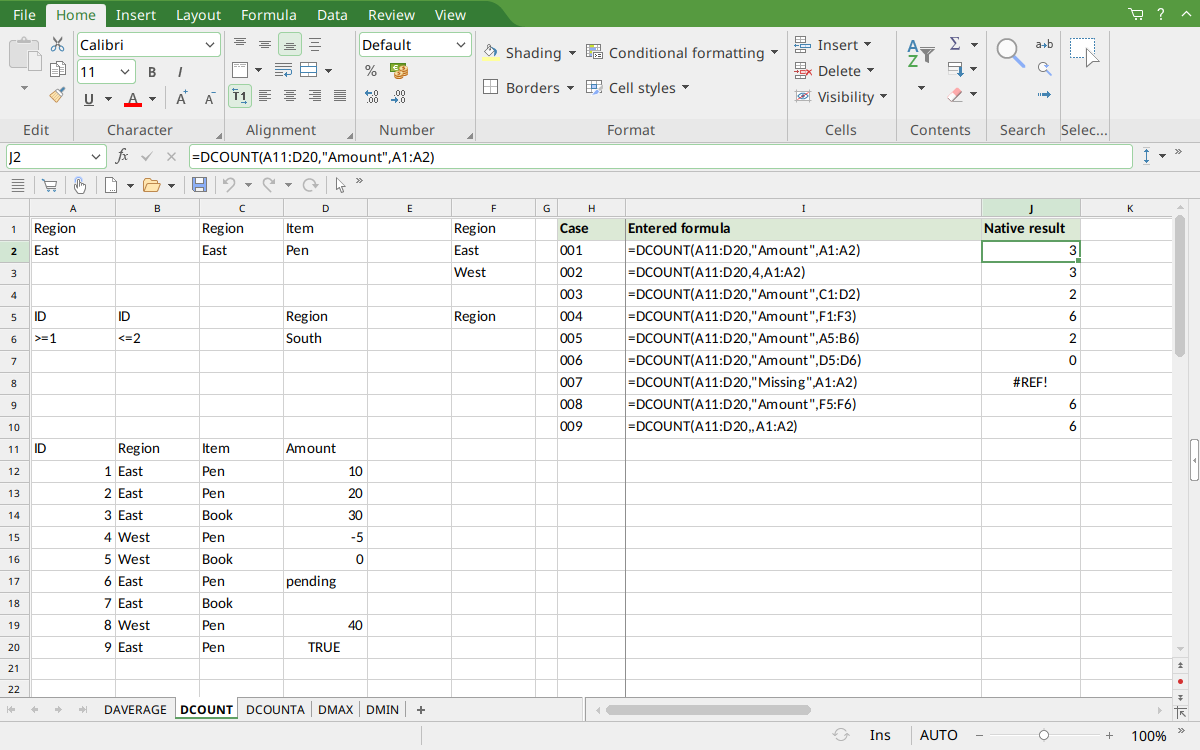Center cell text horizontally
1200x750 pixels.
(x=289, y=96)
